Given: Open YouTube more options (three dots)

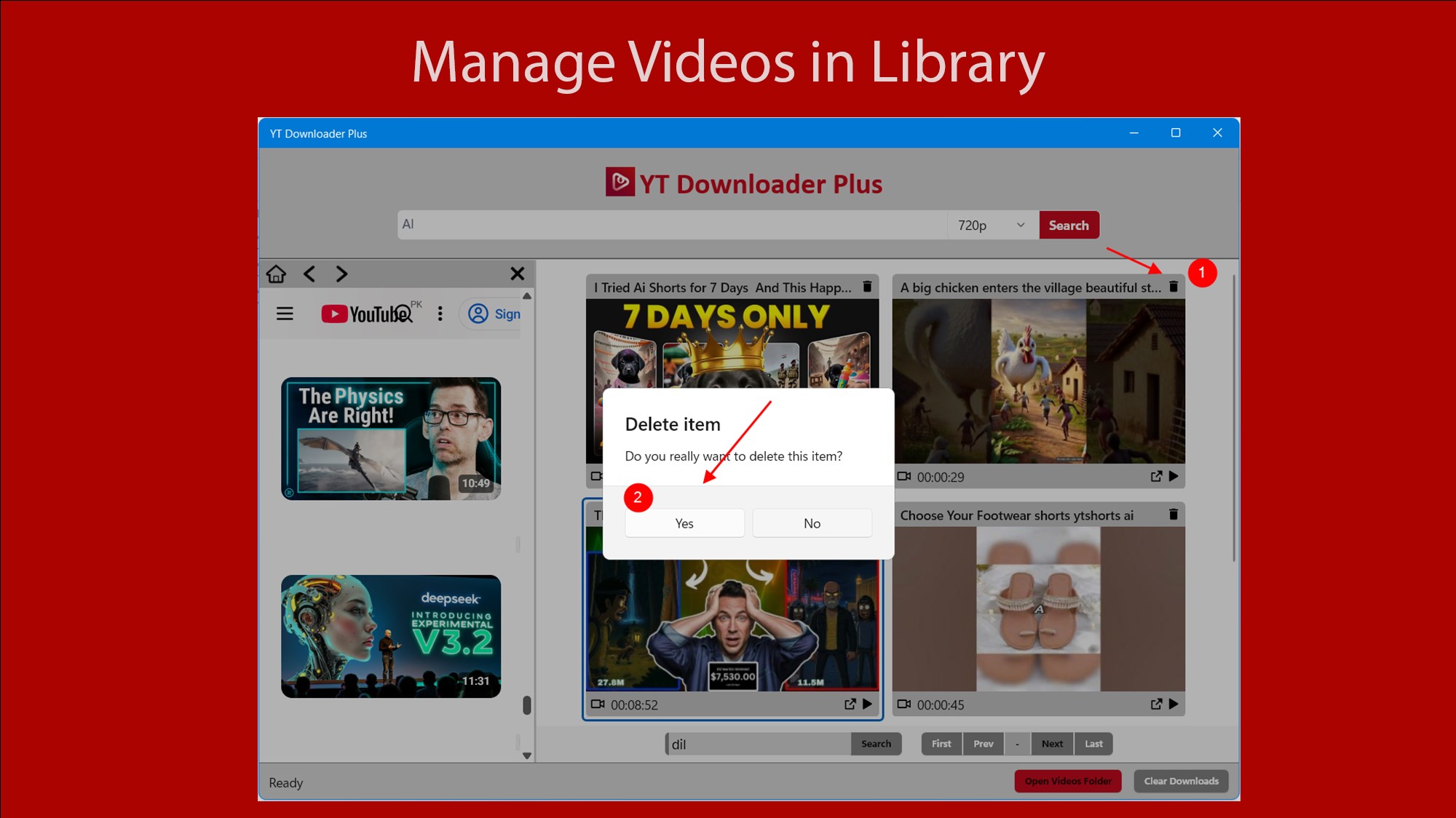Looking at the screenshot, I should pyautogui.click(x=440, y=314).
